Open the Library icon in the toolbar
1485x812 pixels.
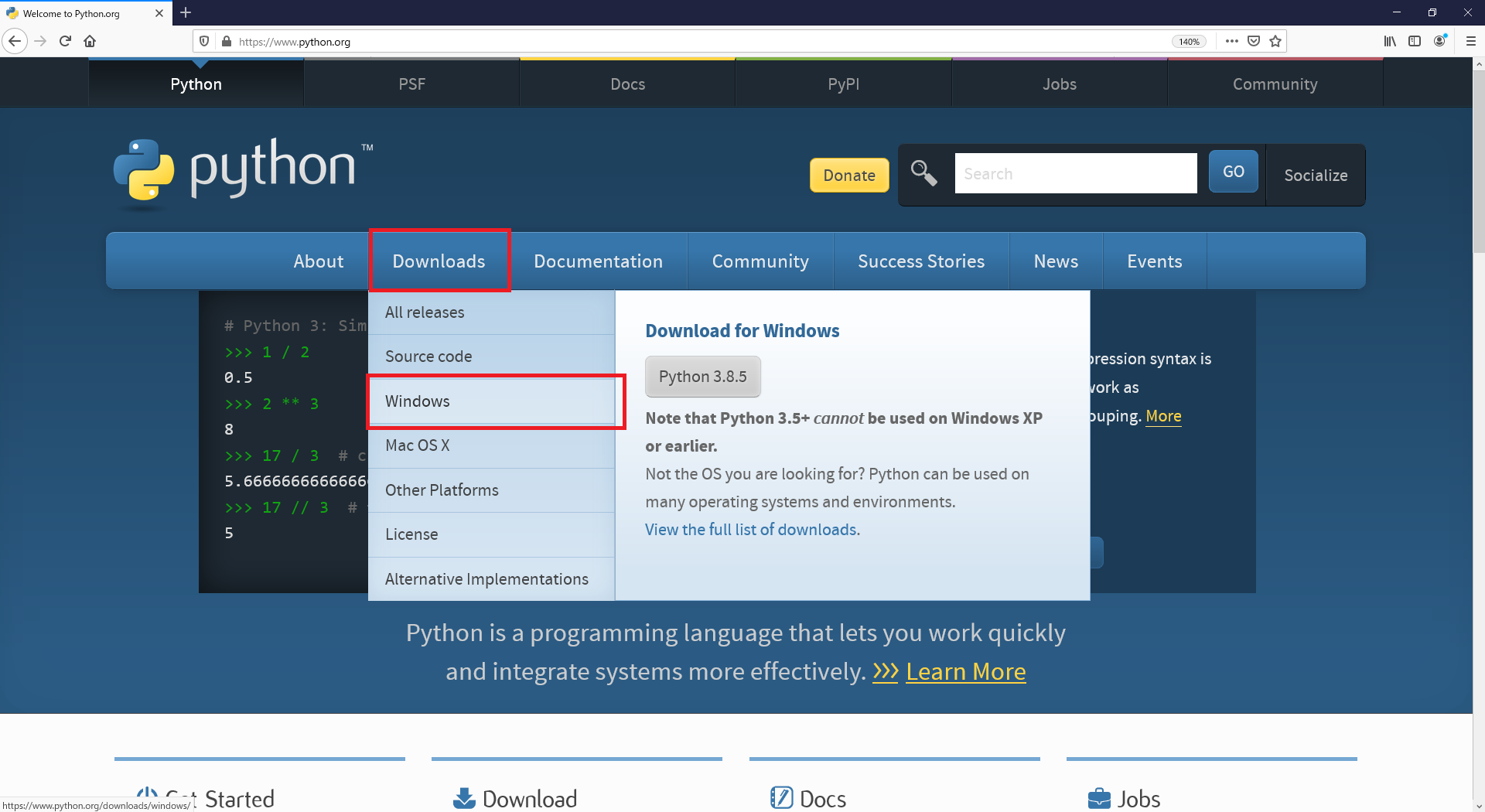(x=1390, y=41)
